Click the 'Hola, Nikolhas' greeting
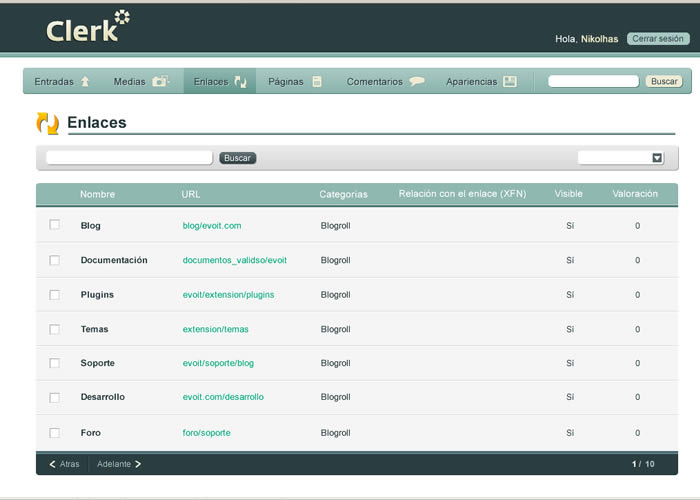Image resolution: width=700 pixels, height=500 pixels. pos(587,39)
